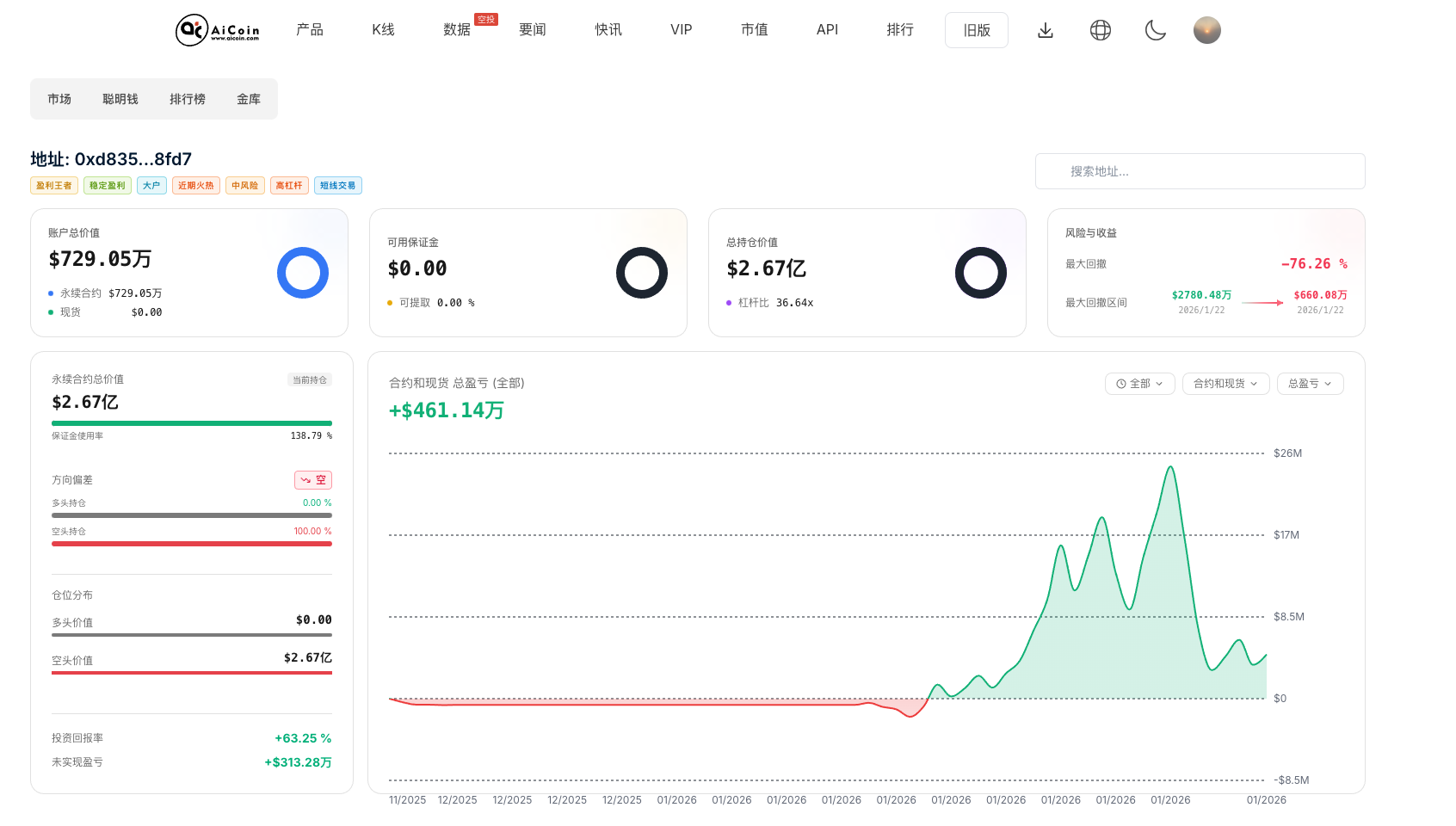Toggle the 空 direction badge
Screen dimensions: 1456x826
click(x=312, y=479)
